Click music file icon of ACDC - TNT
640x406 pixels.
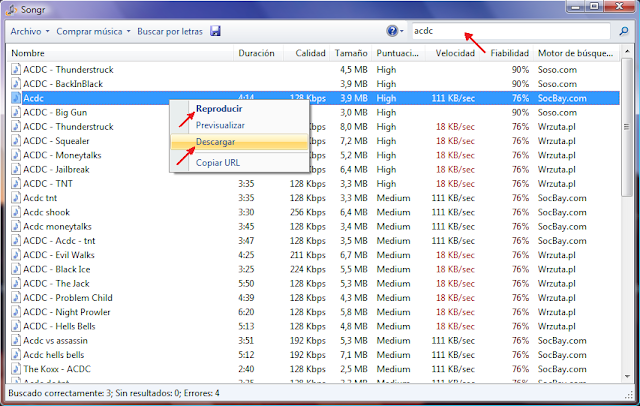coord(16,184)
